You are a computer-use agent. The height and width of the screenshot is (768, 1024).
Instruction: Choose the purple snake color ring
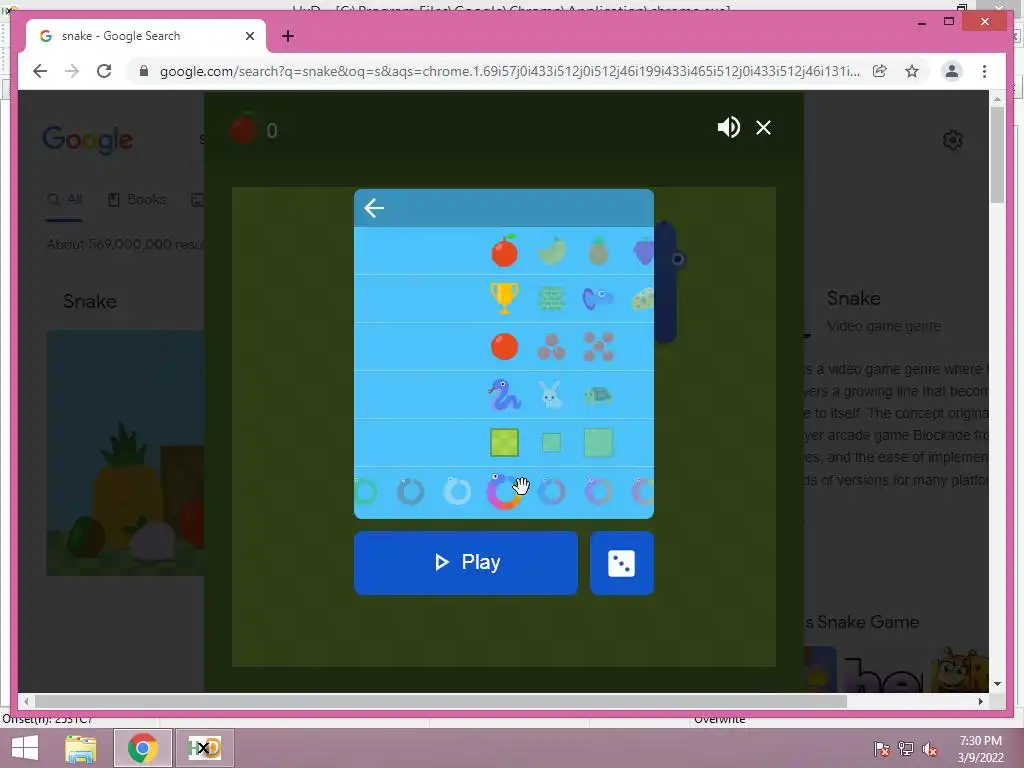pyautogui.click(x=598, y=492)
